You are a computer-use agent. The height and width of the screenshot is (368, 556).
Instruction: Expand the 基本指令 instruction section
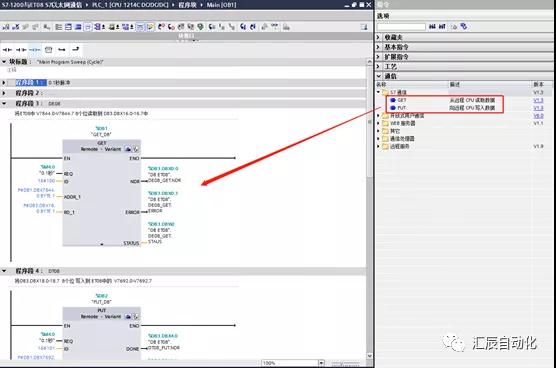pyautogui.click(x=378, y=47)
